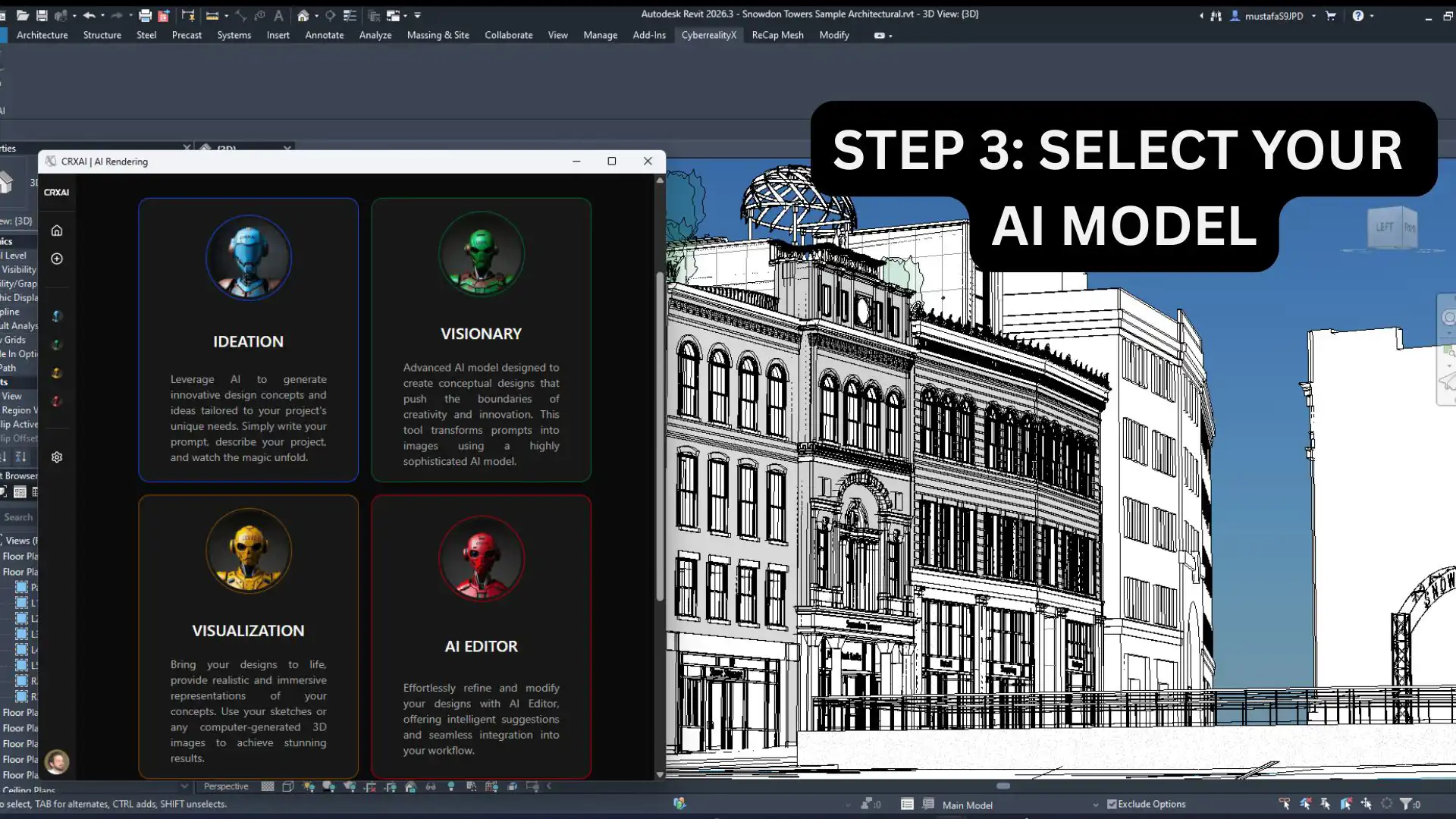Toggle sun path icon in view bar
1456x819 pixels.
tap(309, 786)
